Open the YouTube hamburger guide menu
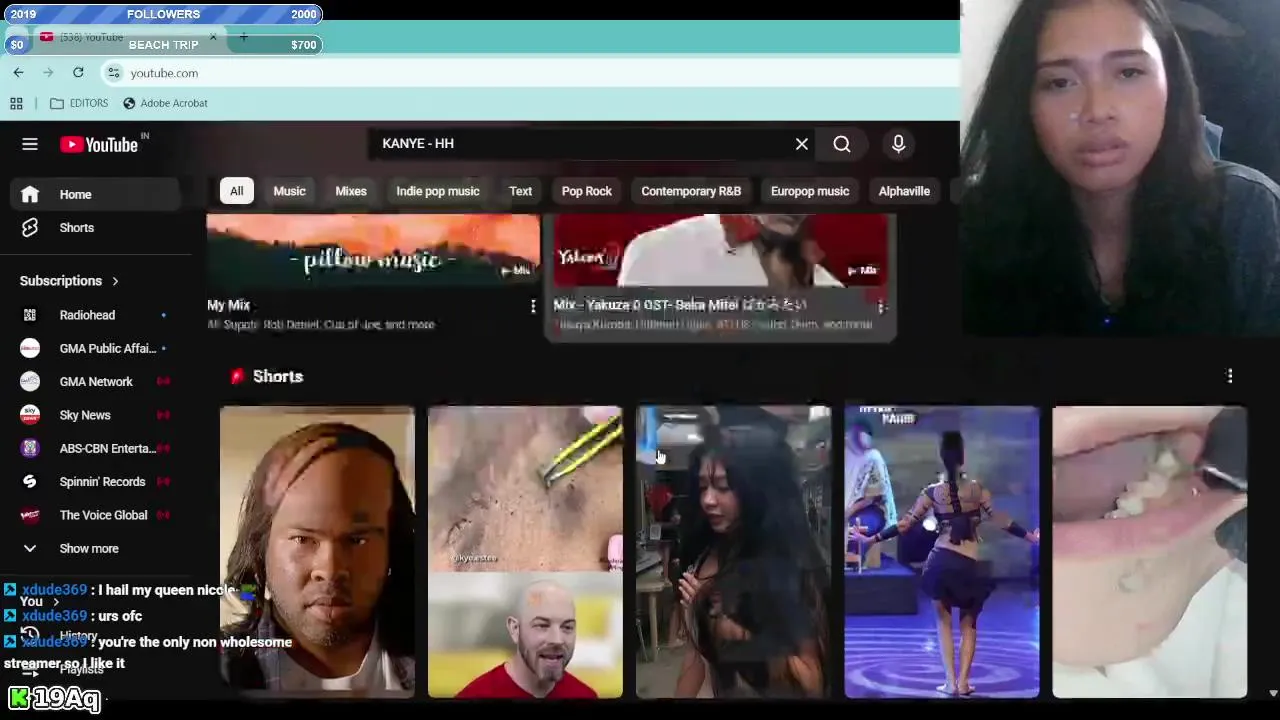Viewport: 1280px width, 720px height. click(30, 144)
